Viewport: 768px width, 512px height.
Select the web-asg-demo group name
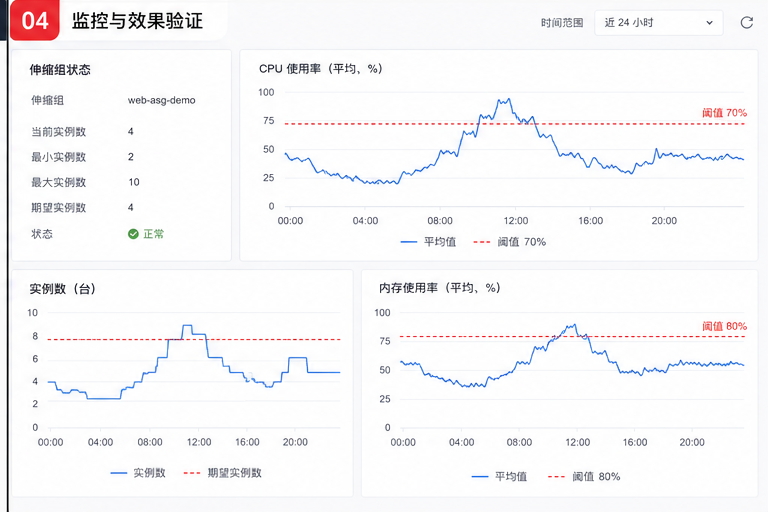click(162, 100)
